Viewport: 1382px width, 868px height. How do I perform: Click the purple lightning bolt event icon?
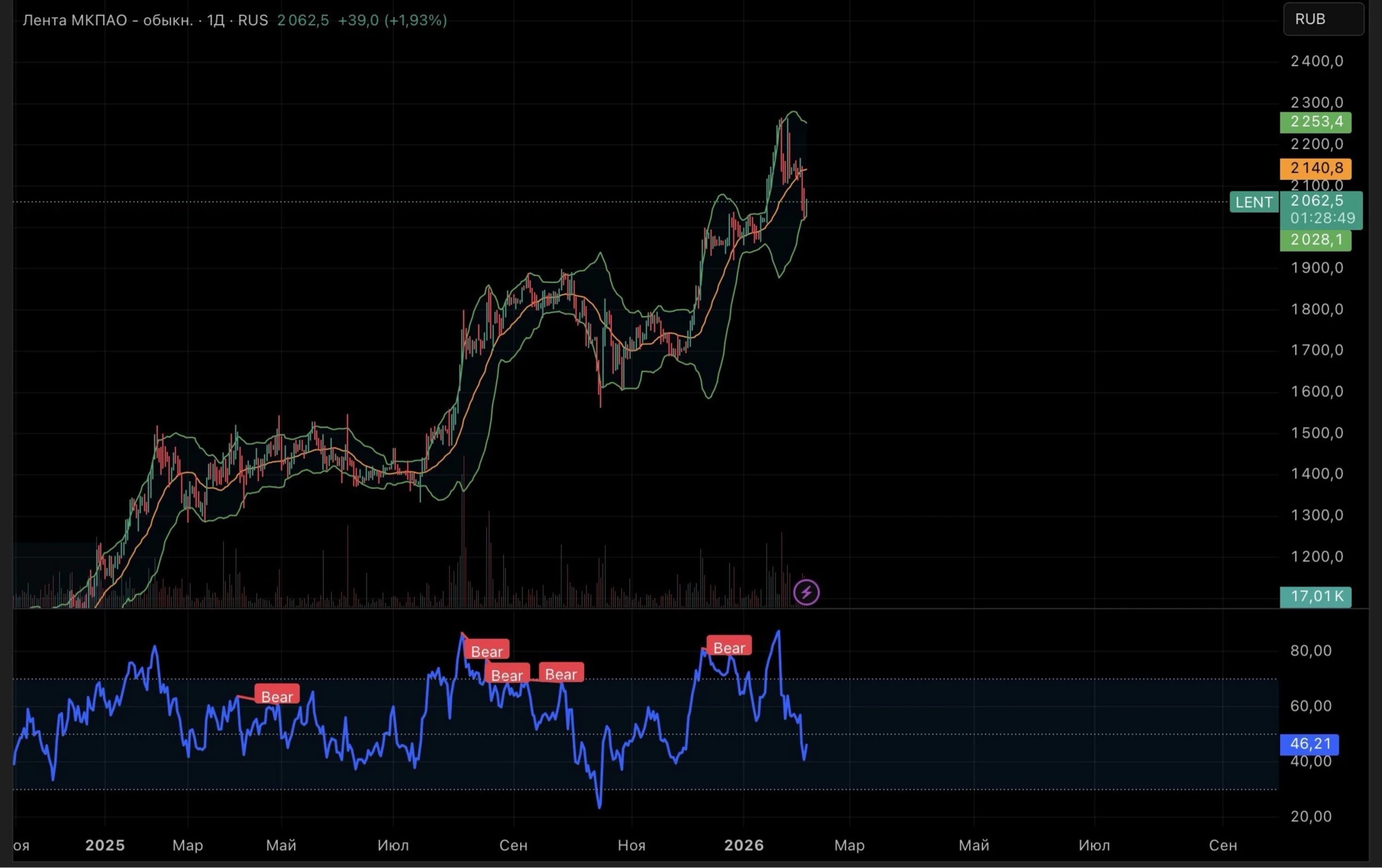click(x=806, y=592)
